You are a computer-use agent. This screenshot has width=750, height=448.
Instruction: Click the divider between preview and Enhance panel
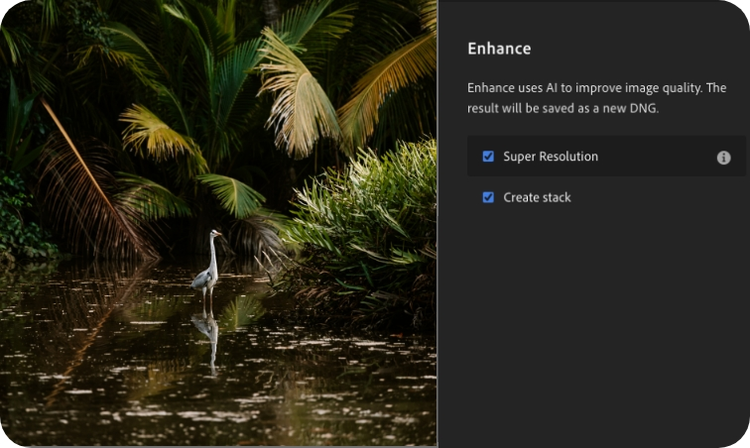coord(438,224)
